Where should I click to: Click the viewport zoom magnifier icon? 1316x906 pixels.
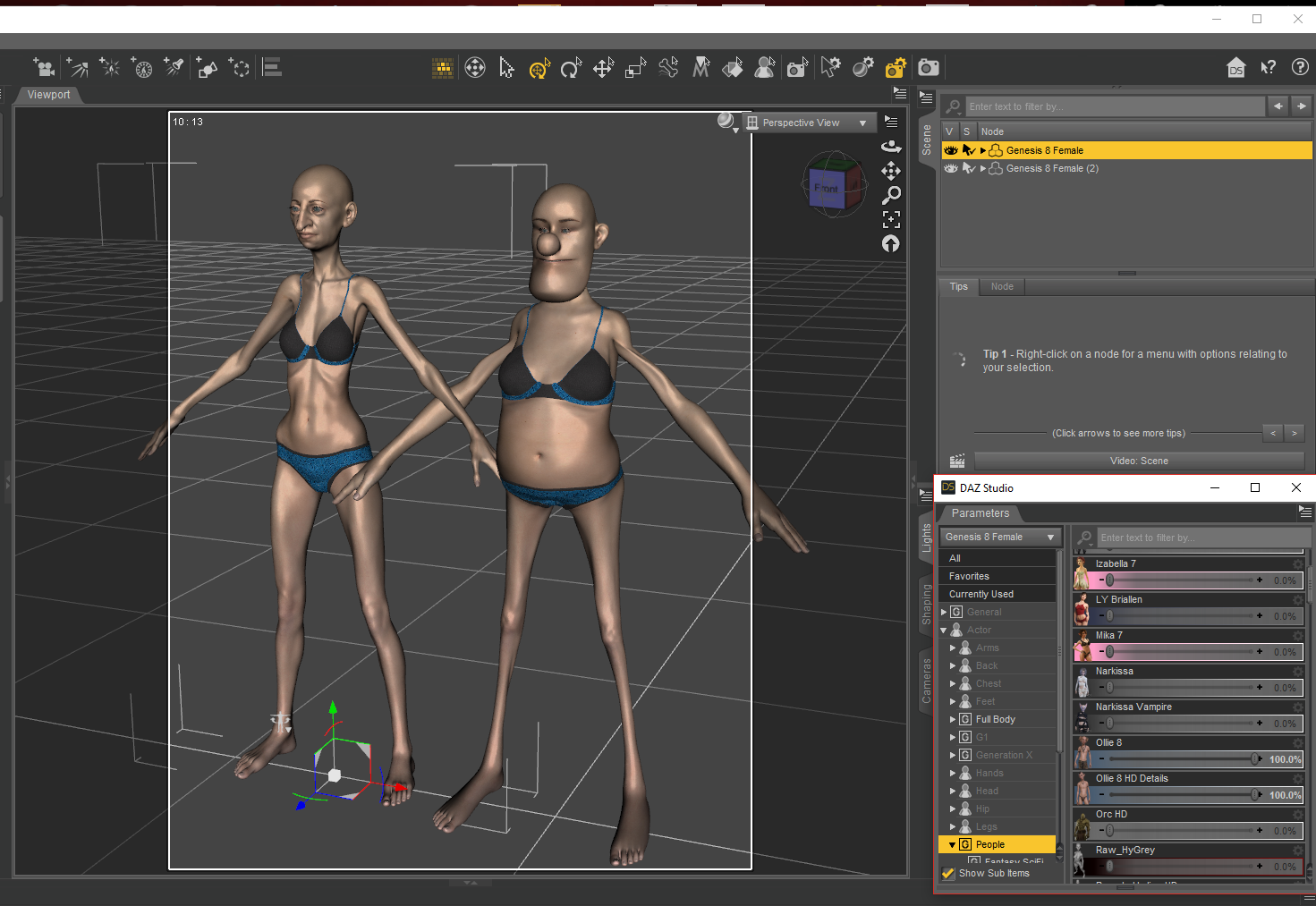tap(891, 195)
